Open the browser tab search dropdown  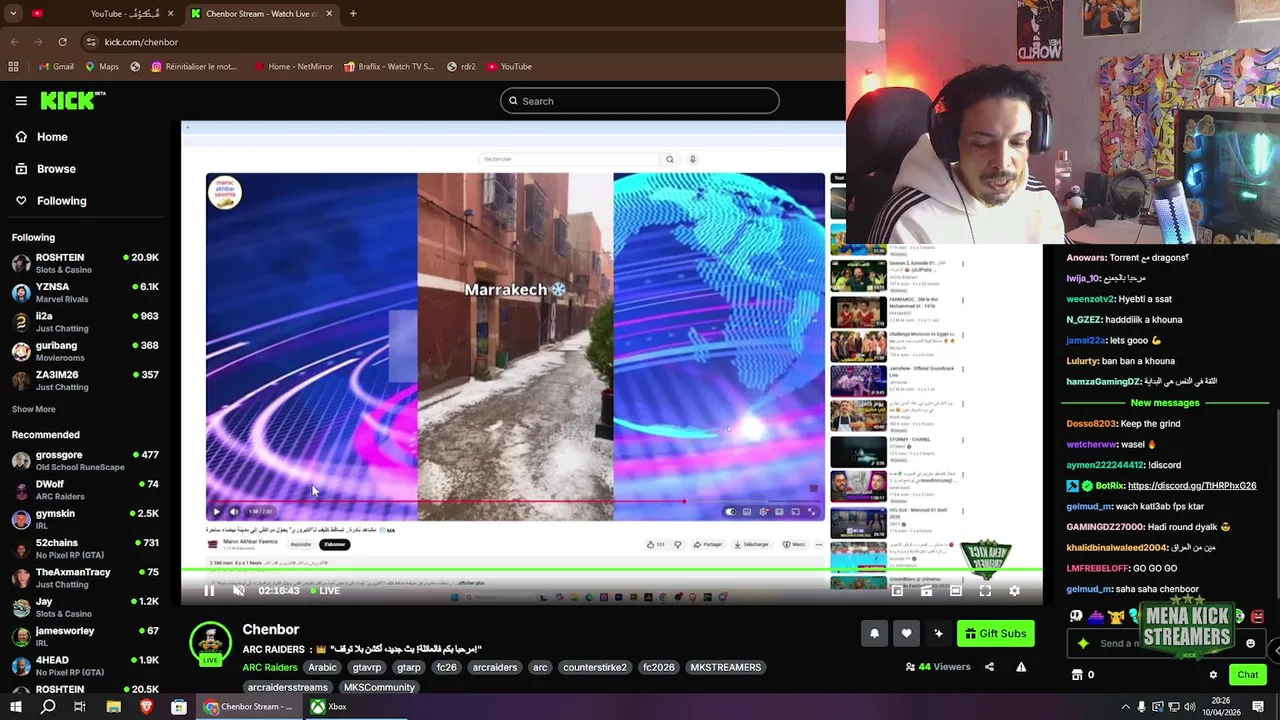pyautogui.click(x=13, y=14)
